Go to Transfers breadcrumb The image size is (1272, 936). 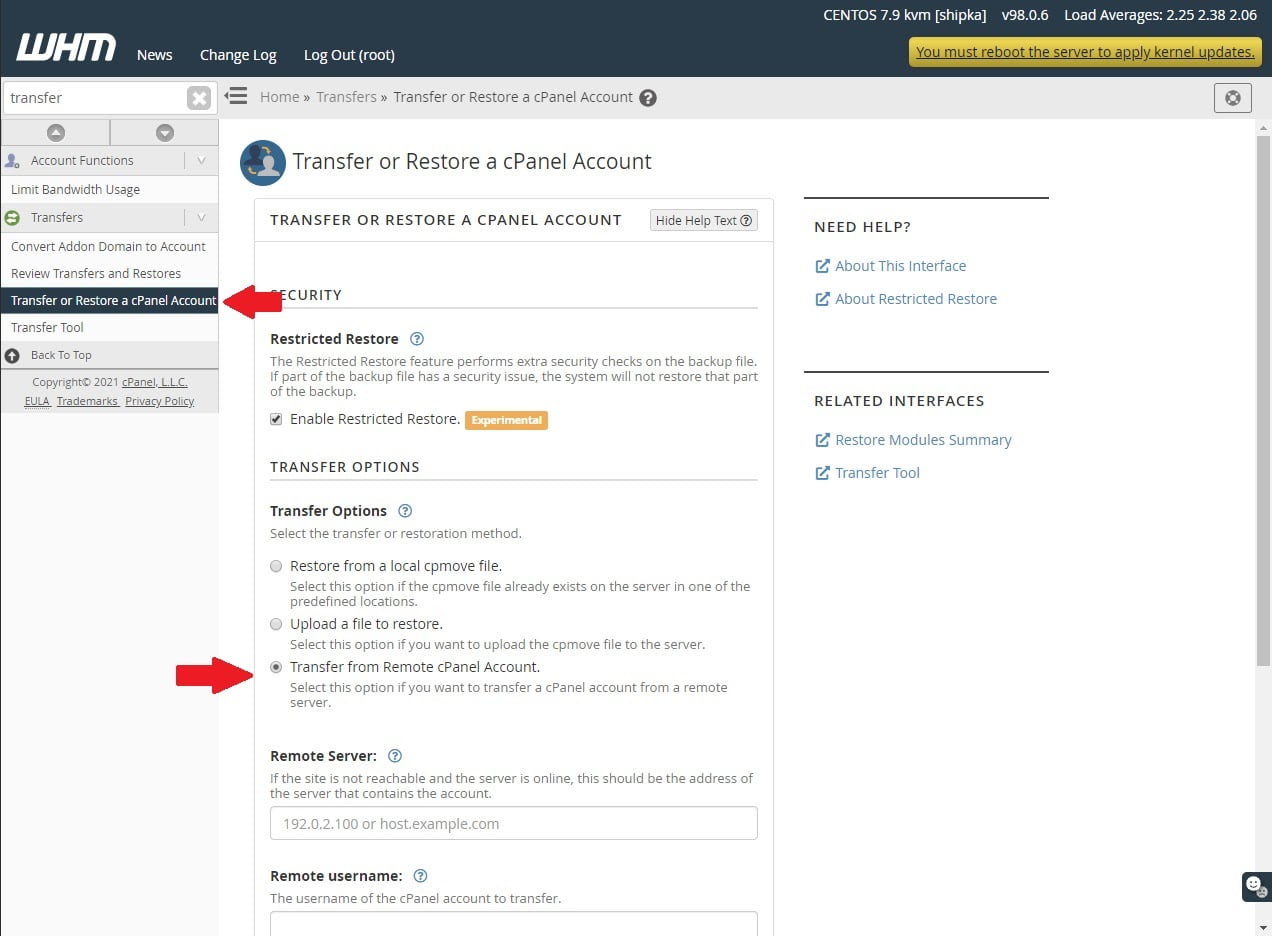point(346,97)
